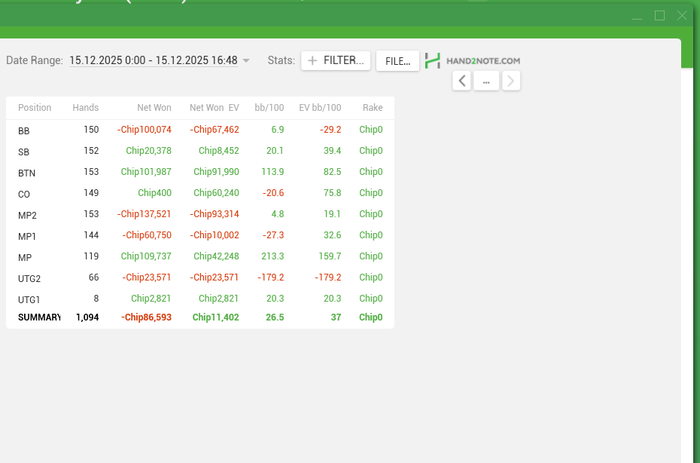Click summary hands count 1,094
This screenshot has height=463, width=700.
coord(88,317)
